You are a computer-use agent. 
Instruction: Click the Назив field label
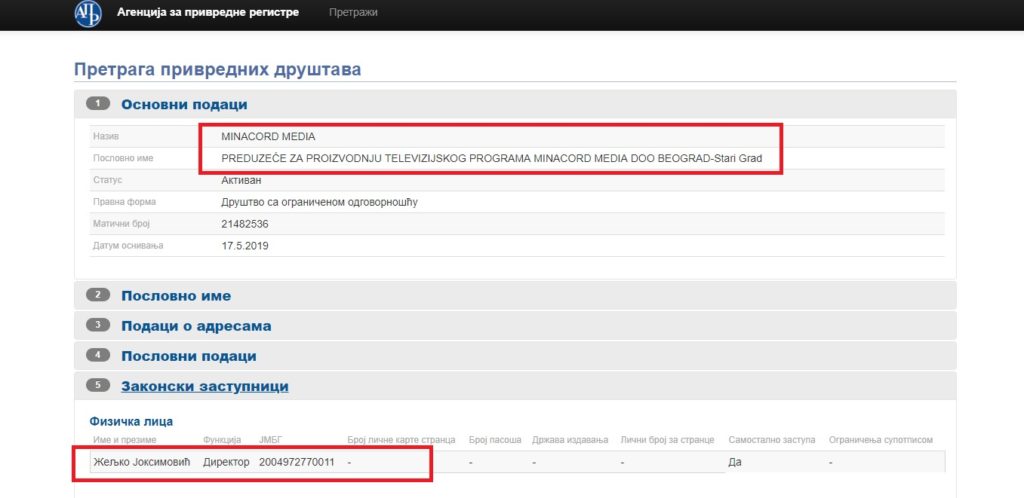106,136
